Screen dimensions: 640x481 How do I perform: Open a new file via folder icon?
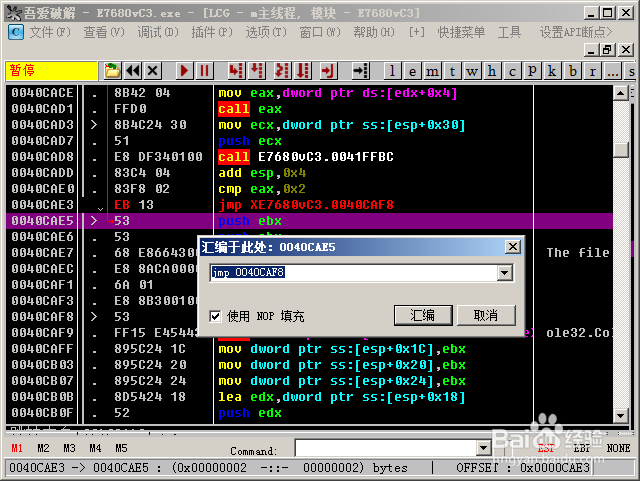[112, 71]
